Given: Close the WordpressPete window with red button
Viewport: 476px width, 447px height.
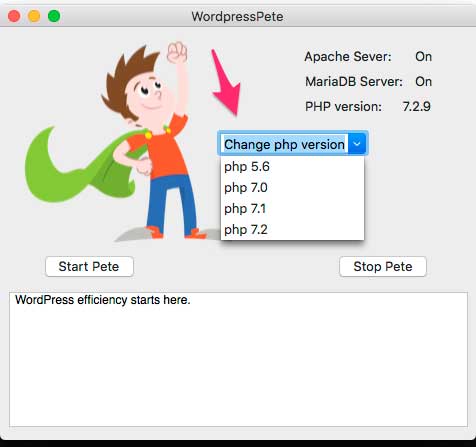Looking at the screenshot, I should (14, 16).
